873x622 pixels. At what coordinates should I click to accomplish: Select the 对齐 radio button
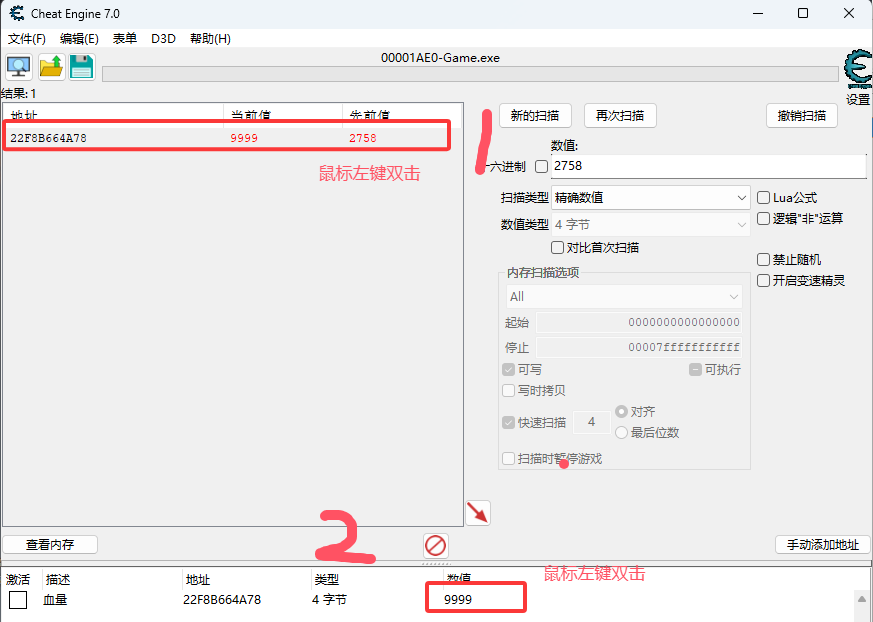(621, 412)
